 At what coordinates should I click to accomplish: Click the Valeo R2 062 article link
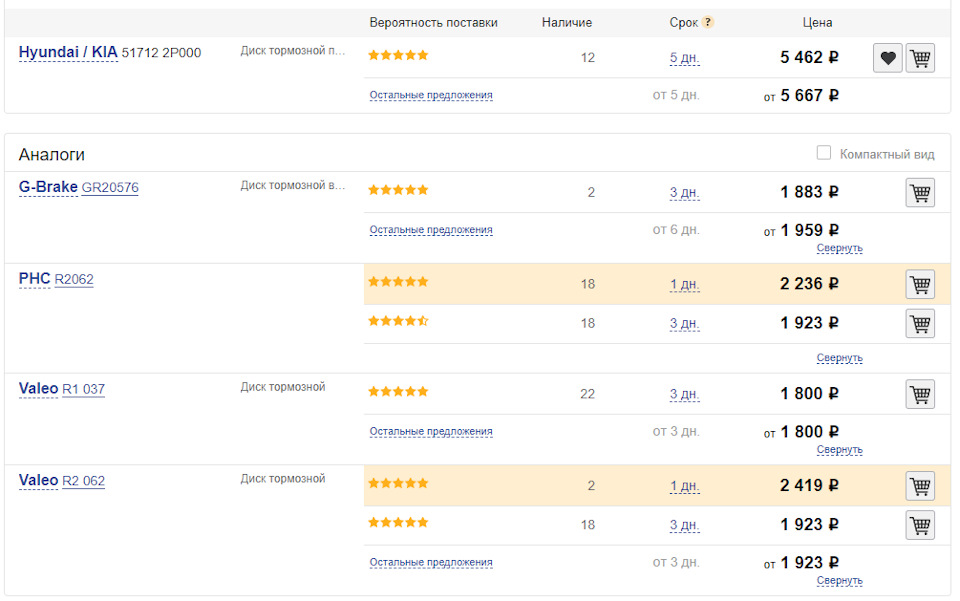pyautogui.click(x=83, y=481)
